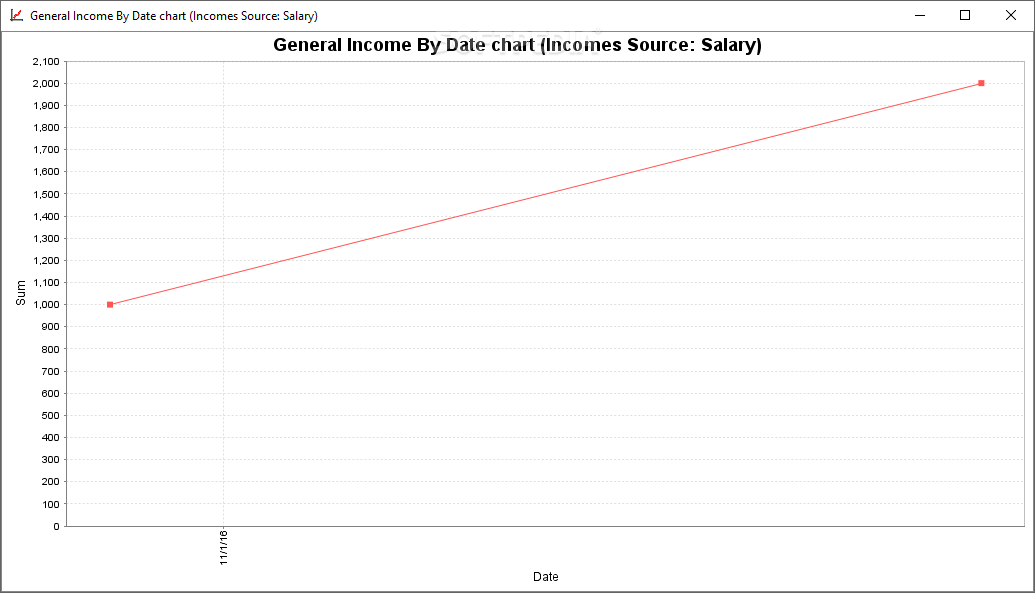Click the 1,500 y-axis label
1035x593 pixels.
pyautogui.click(x=46, y=194)
